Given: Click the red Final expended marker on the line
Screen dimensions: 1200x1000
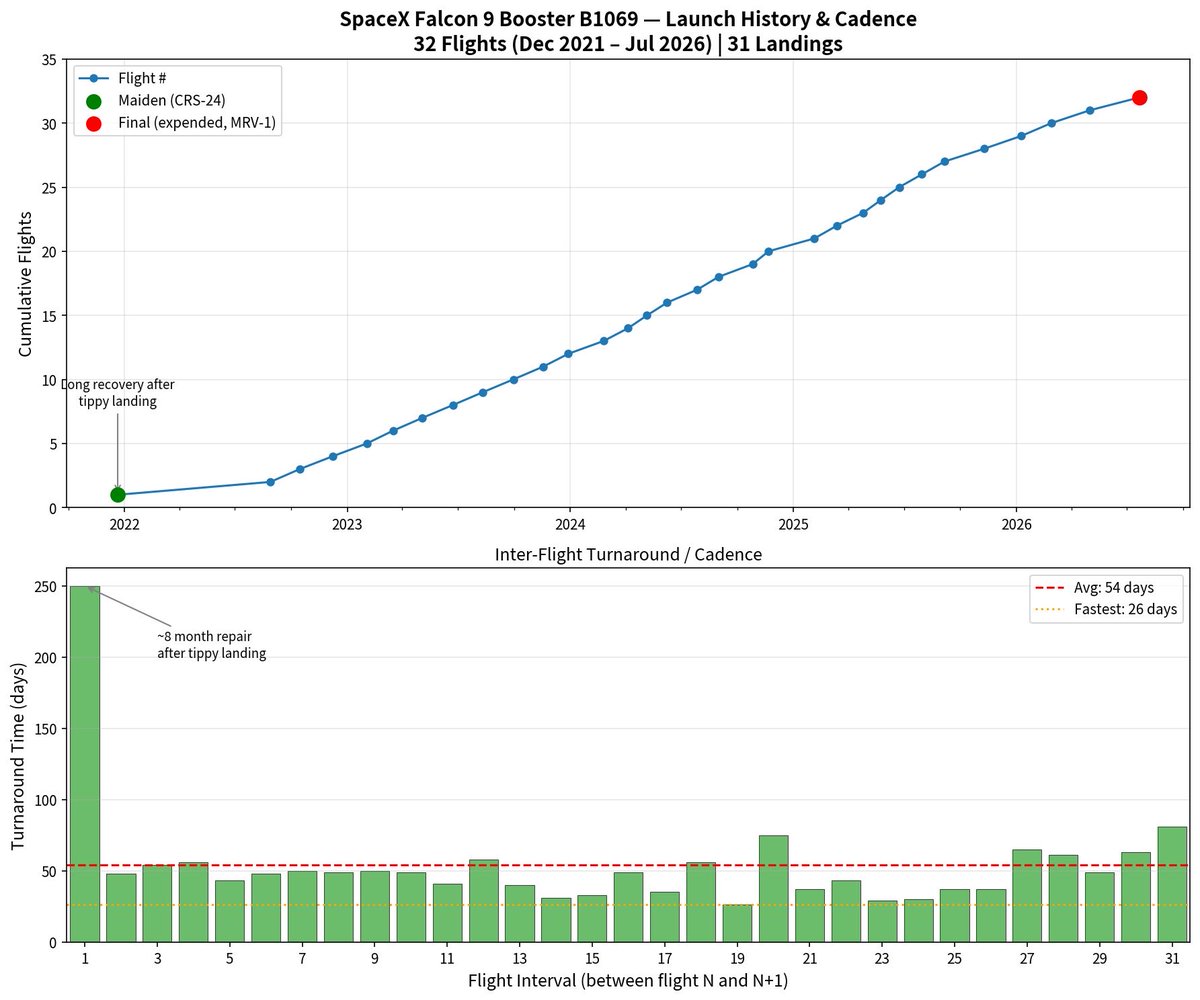Looking at the screenshot, I should coord(1139,97).
